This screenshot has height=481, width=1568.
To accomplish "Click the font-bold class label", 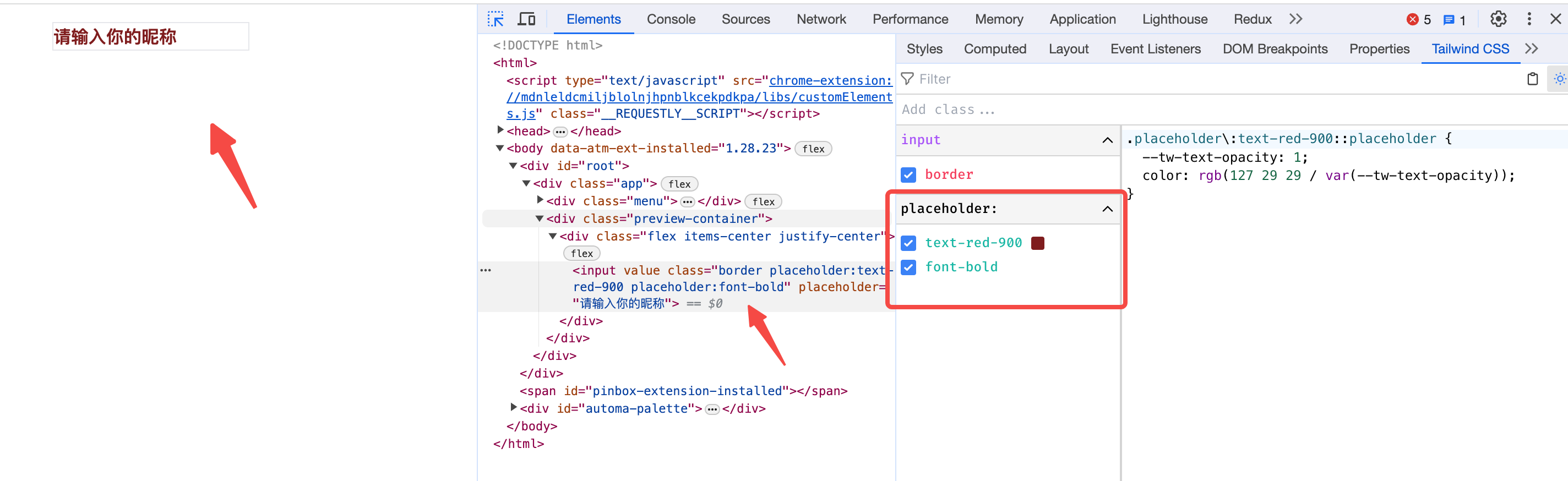I will pyautogui.click(x=961, y=267).
